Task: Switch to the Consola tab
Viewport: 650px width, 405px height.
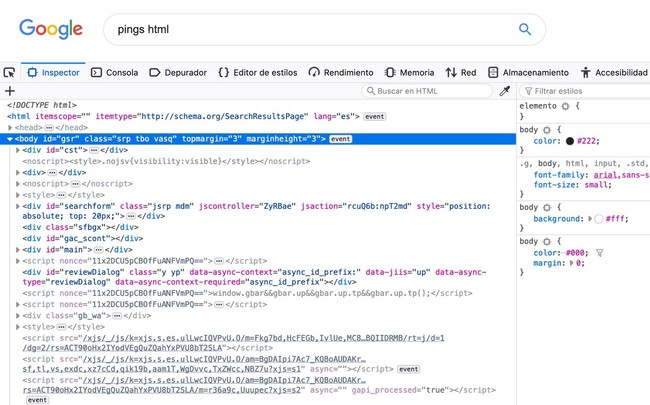Action: [114, 73]
